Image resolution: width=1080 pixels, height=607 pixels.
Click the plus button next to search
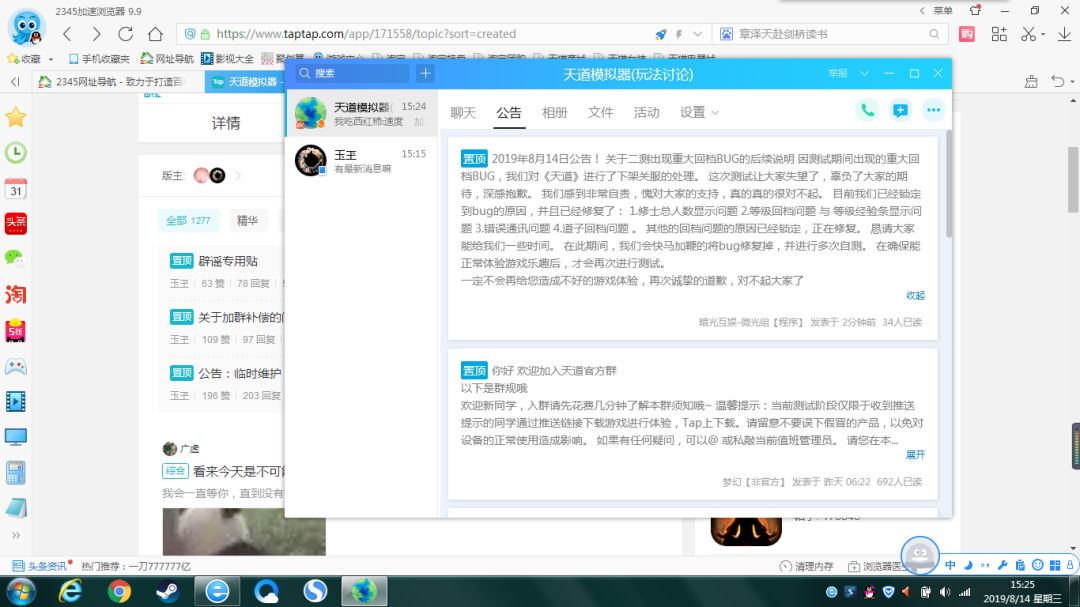click(426, 73)
